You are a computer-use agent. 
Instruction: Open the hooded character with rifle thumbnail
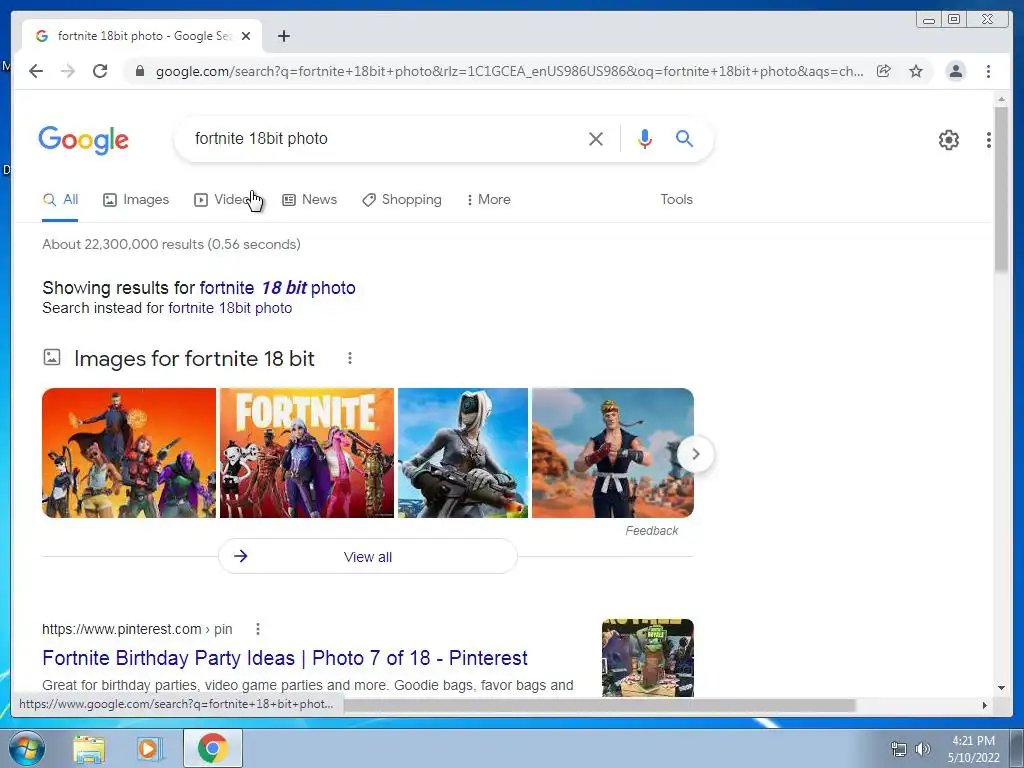coord(463,453)
